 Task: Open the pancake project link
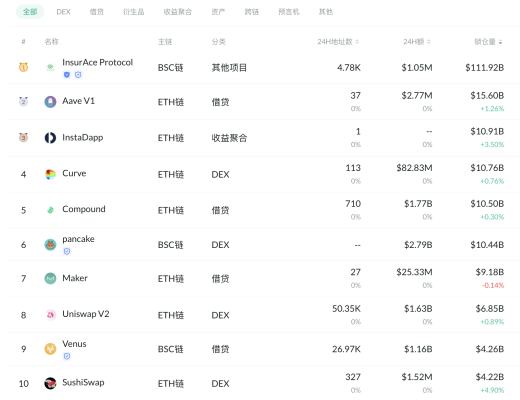coord(78,239)
